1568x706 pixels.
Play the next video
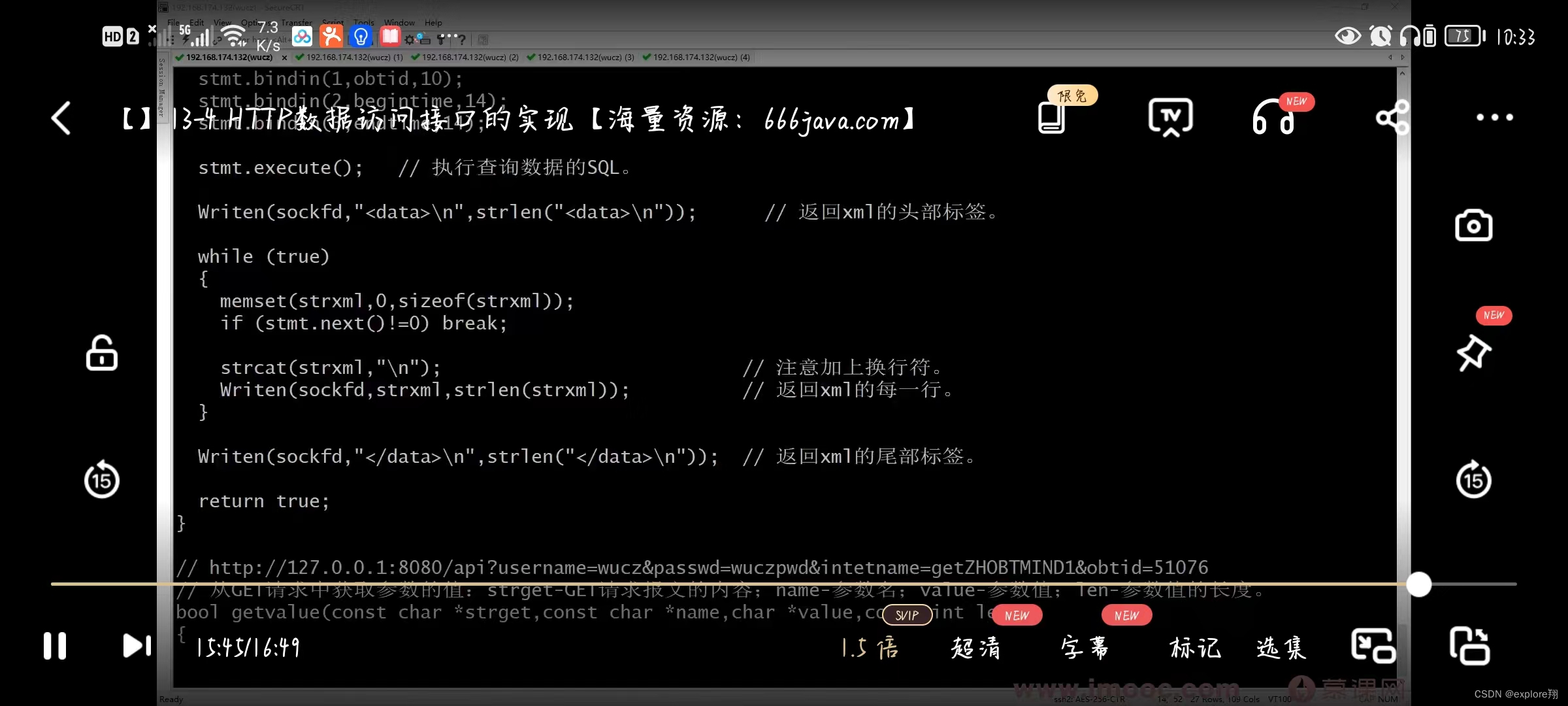tap(137, 646)
